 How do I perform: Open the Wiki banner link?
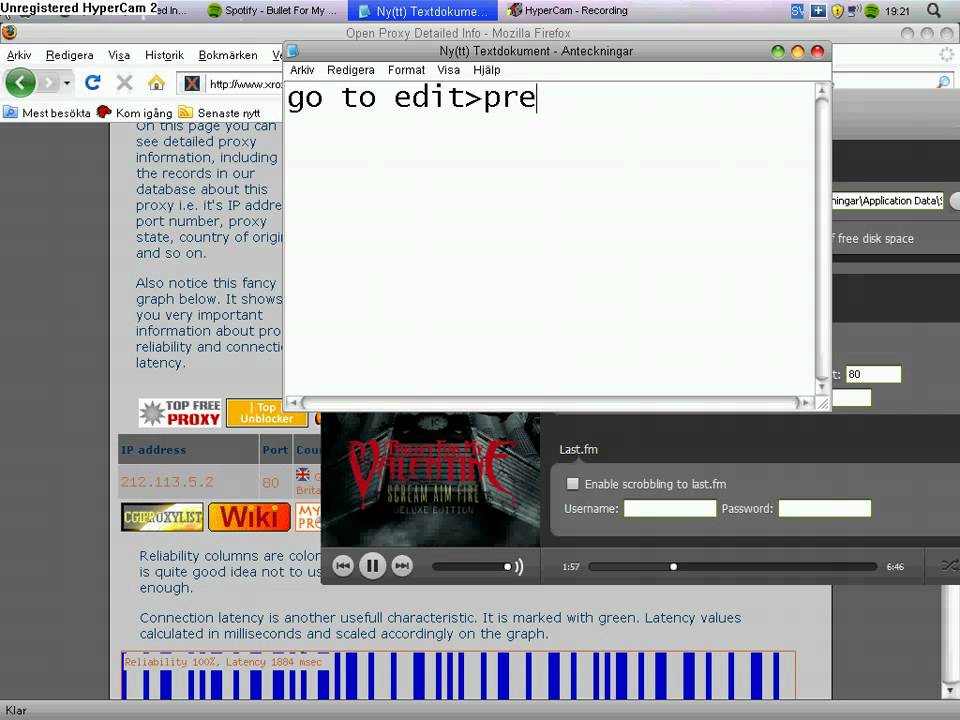coord(249,517)
